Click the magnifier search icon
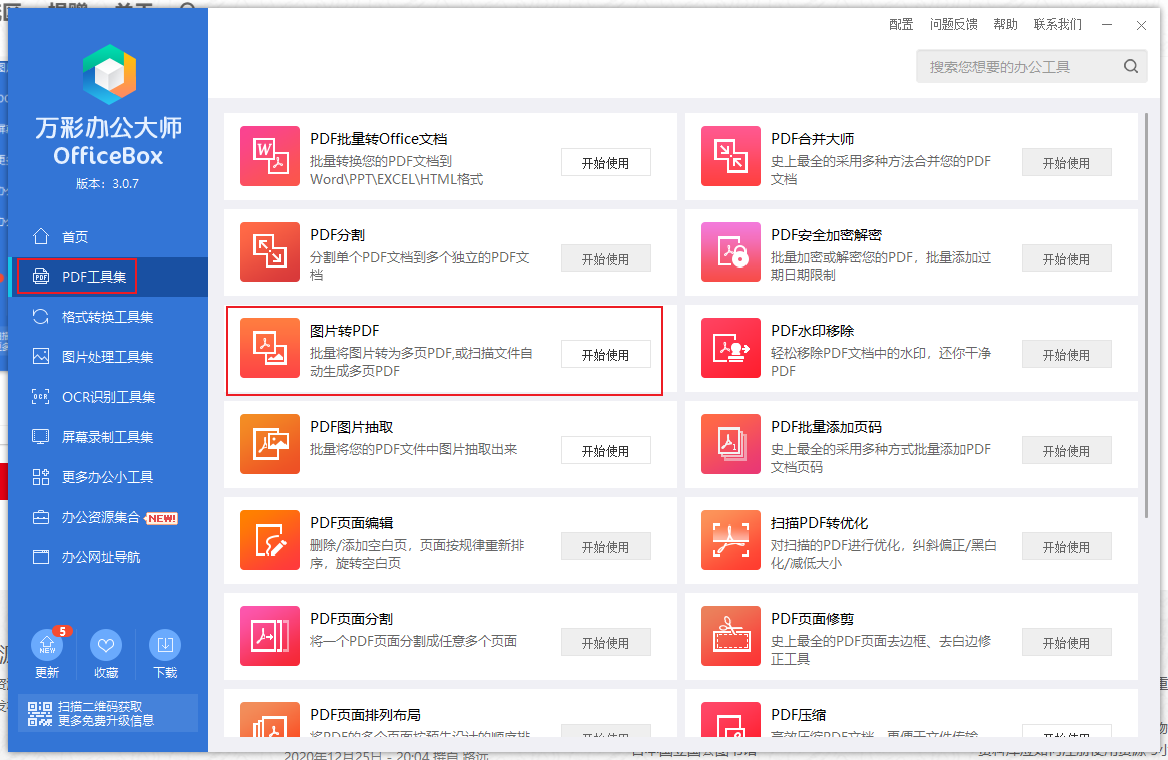1168x760 pixels. pyautogui.click(x=1131, y=66)
